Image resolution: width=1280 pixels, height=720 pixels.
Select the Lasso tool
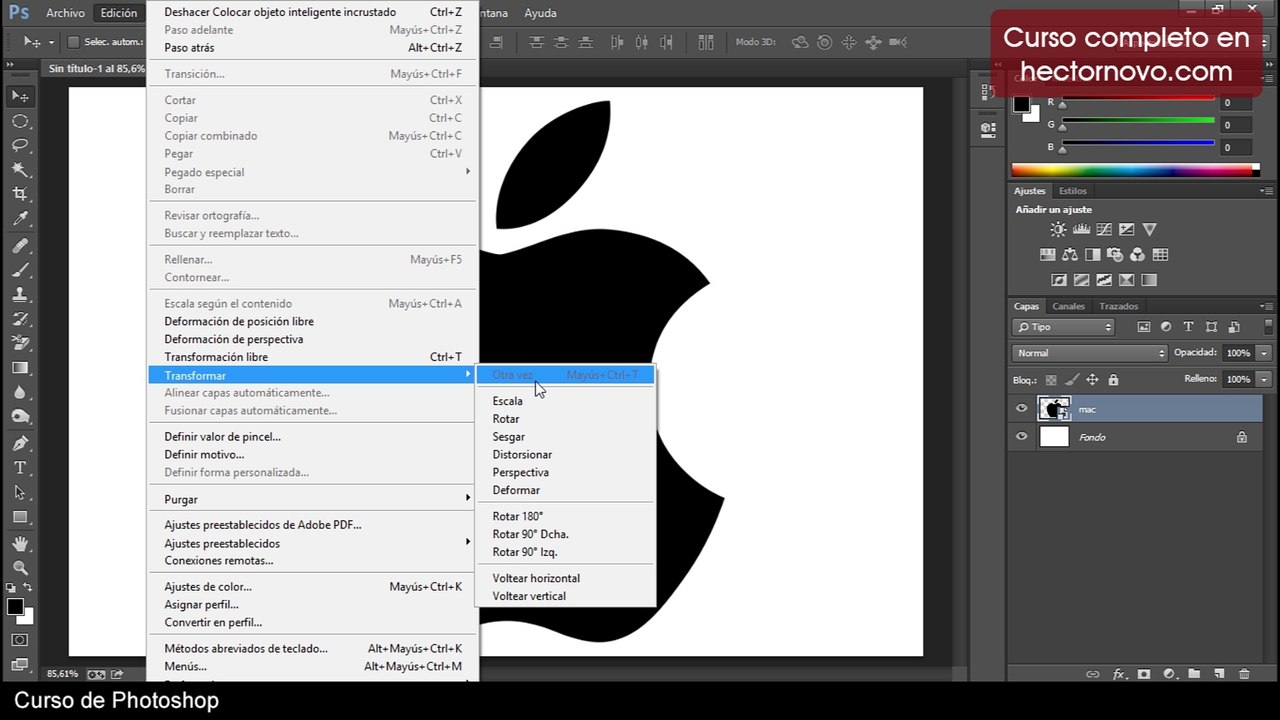click(20, 145)
